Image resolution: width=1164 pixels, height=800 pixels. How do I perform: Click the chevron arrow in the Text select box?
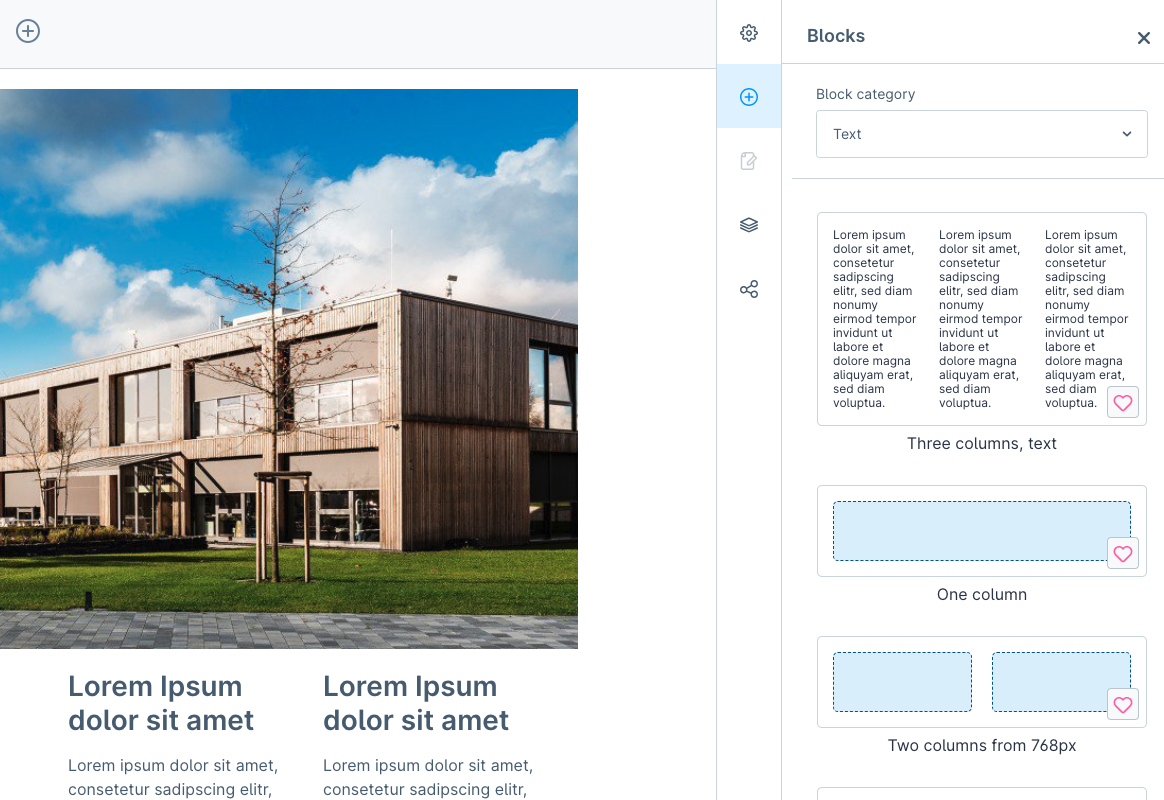tap(1127, 134)
